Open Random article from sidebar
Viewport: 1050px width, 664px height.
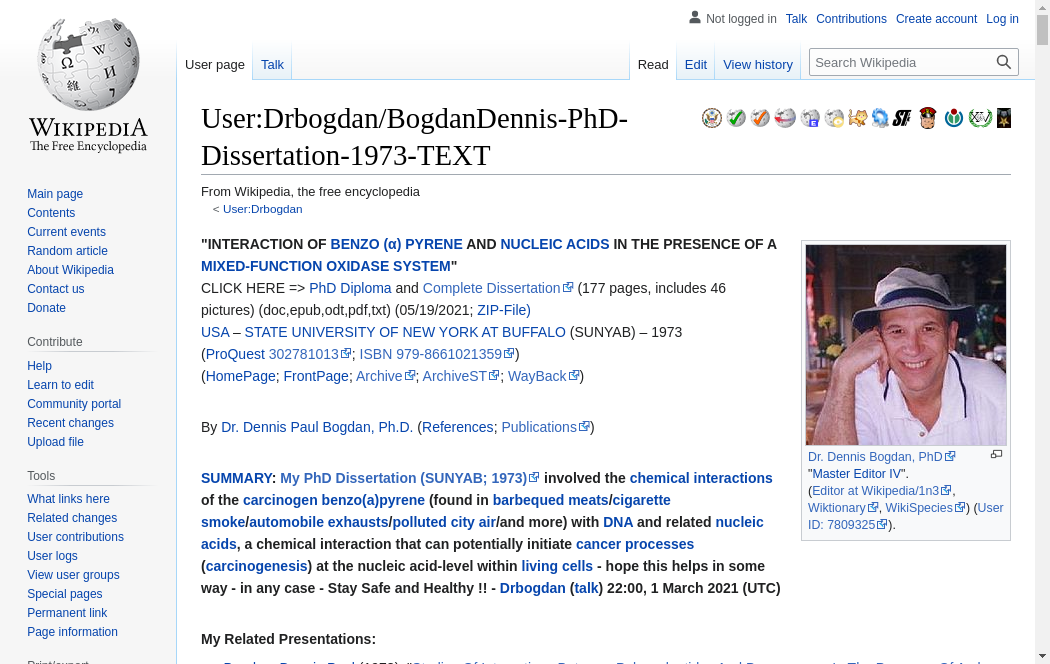pyautogui.click(x=67, y=251)
